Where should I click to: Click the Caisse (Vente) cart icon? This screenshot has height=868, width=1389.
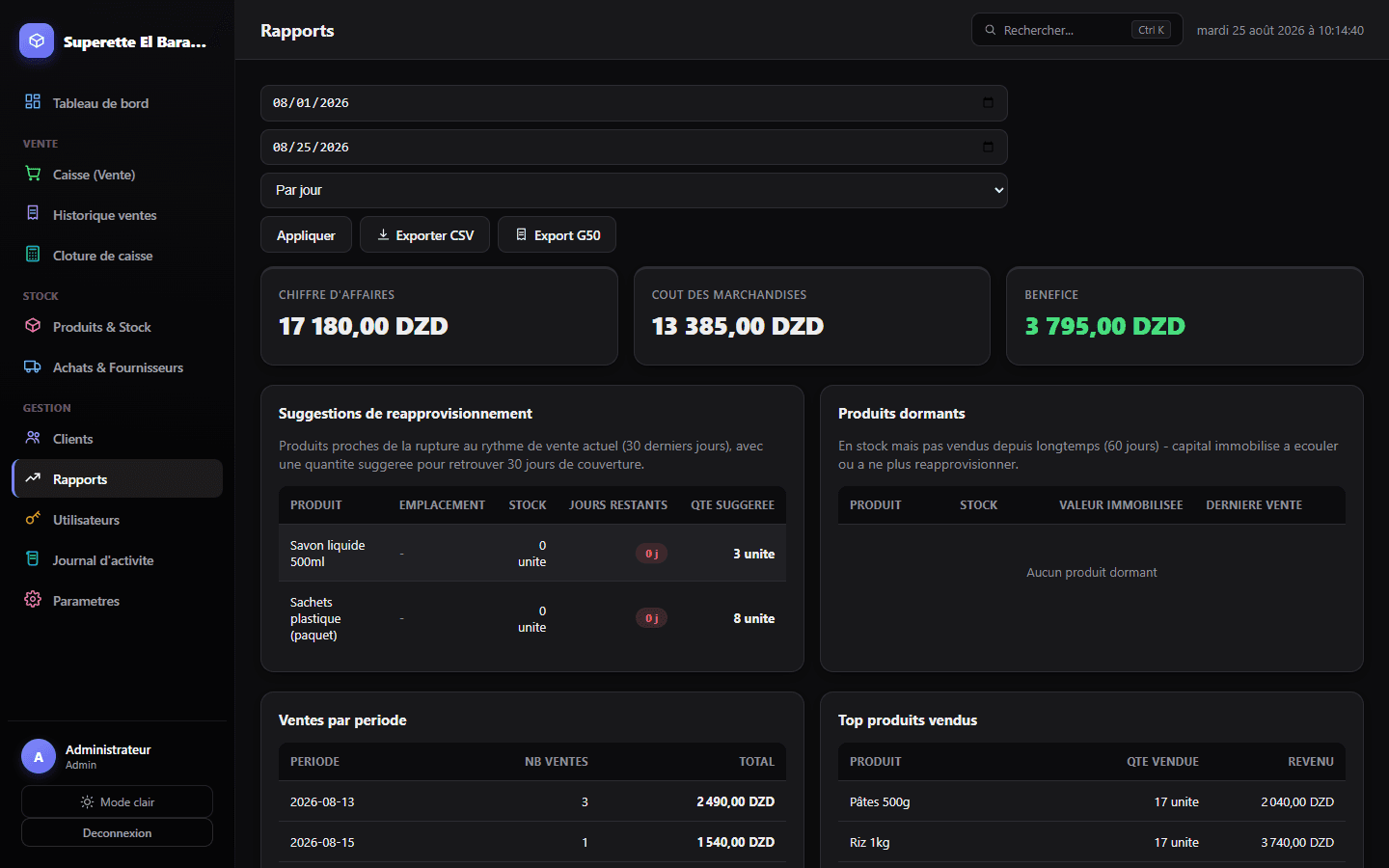coord(33,174)
